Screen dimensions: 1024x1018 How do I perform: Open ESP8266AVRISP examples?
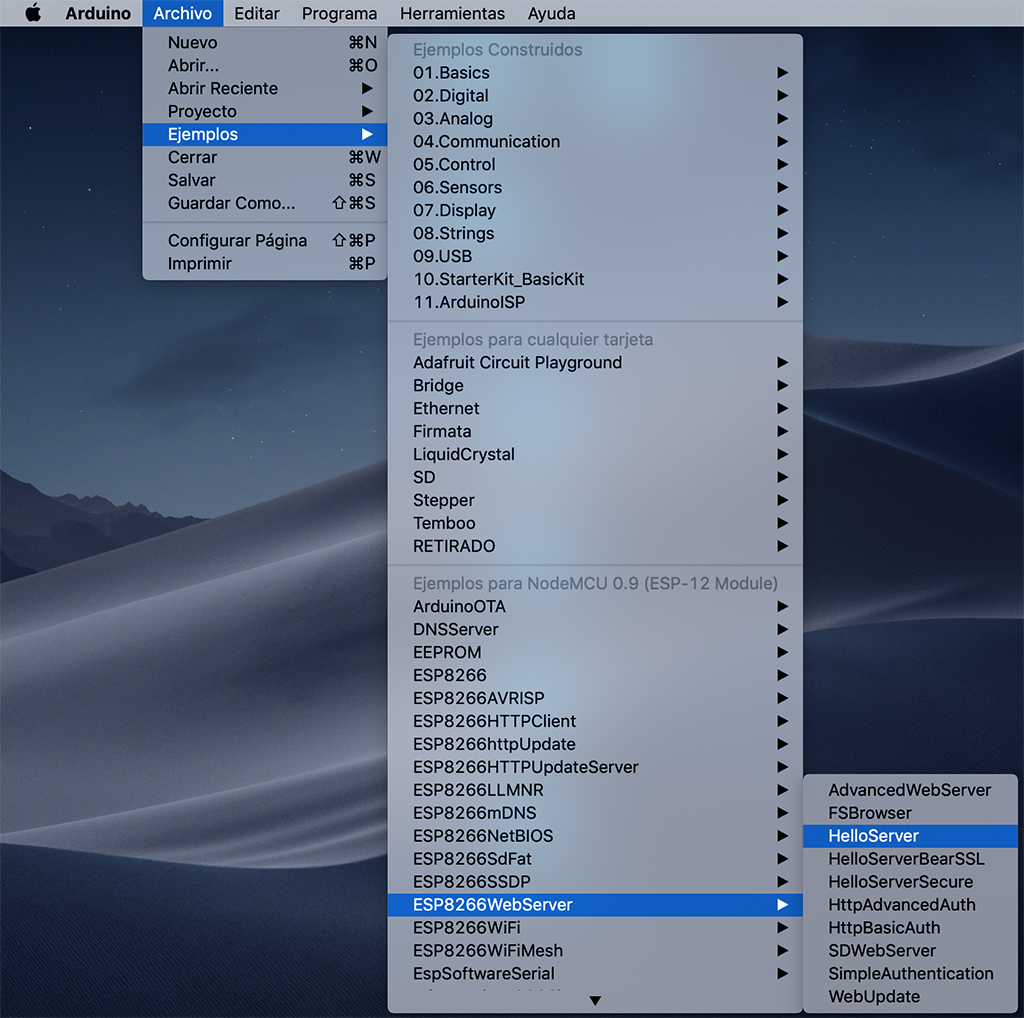595,698
